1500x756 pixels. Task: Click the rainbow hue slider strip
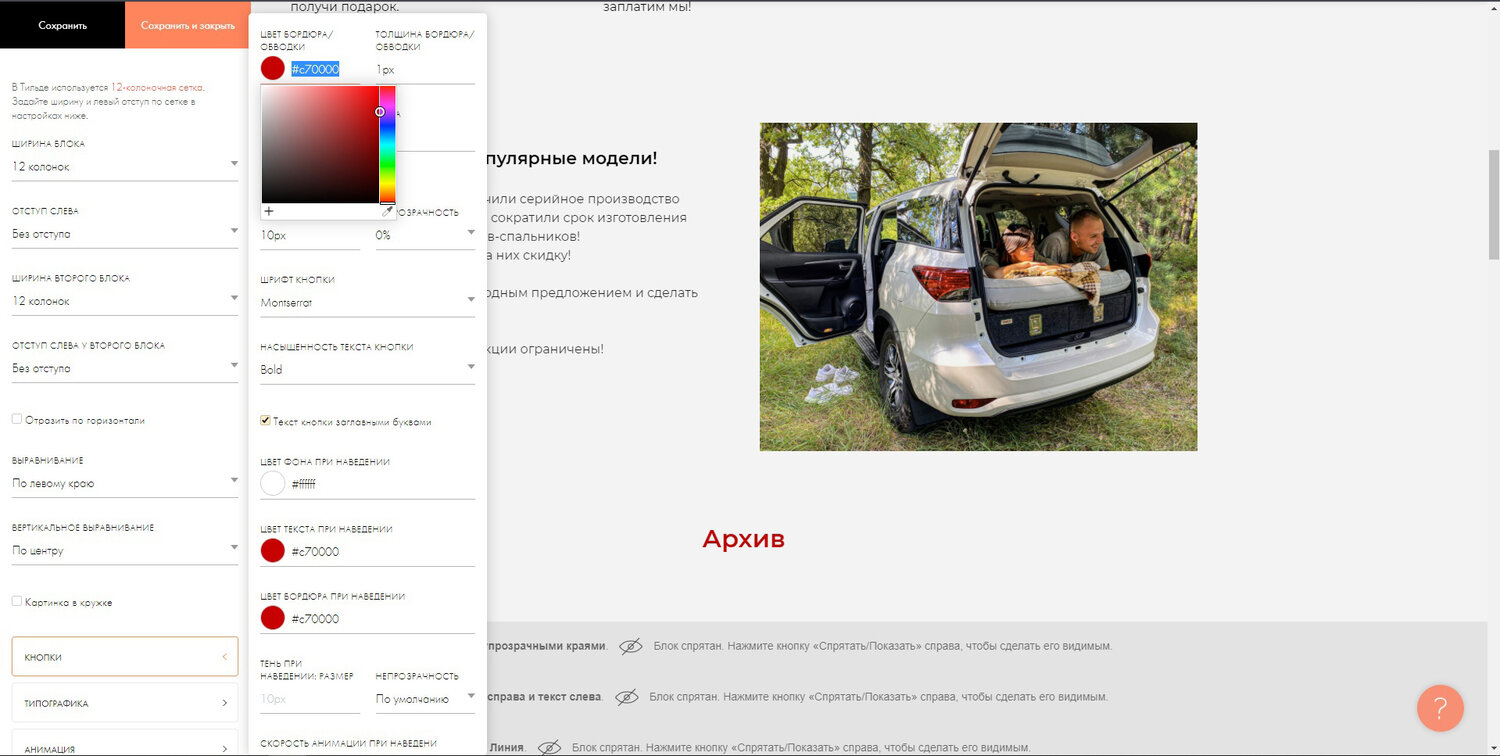[x=387, y=145]
